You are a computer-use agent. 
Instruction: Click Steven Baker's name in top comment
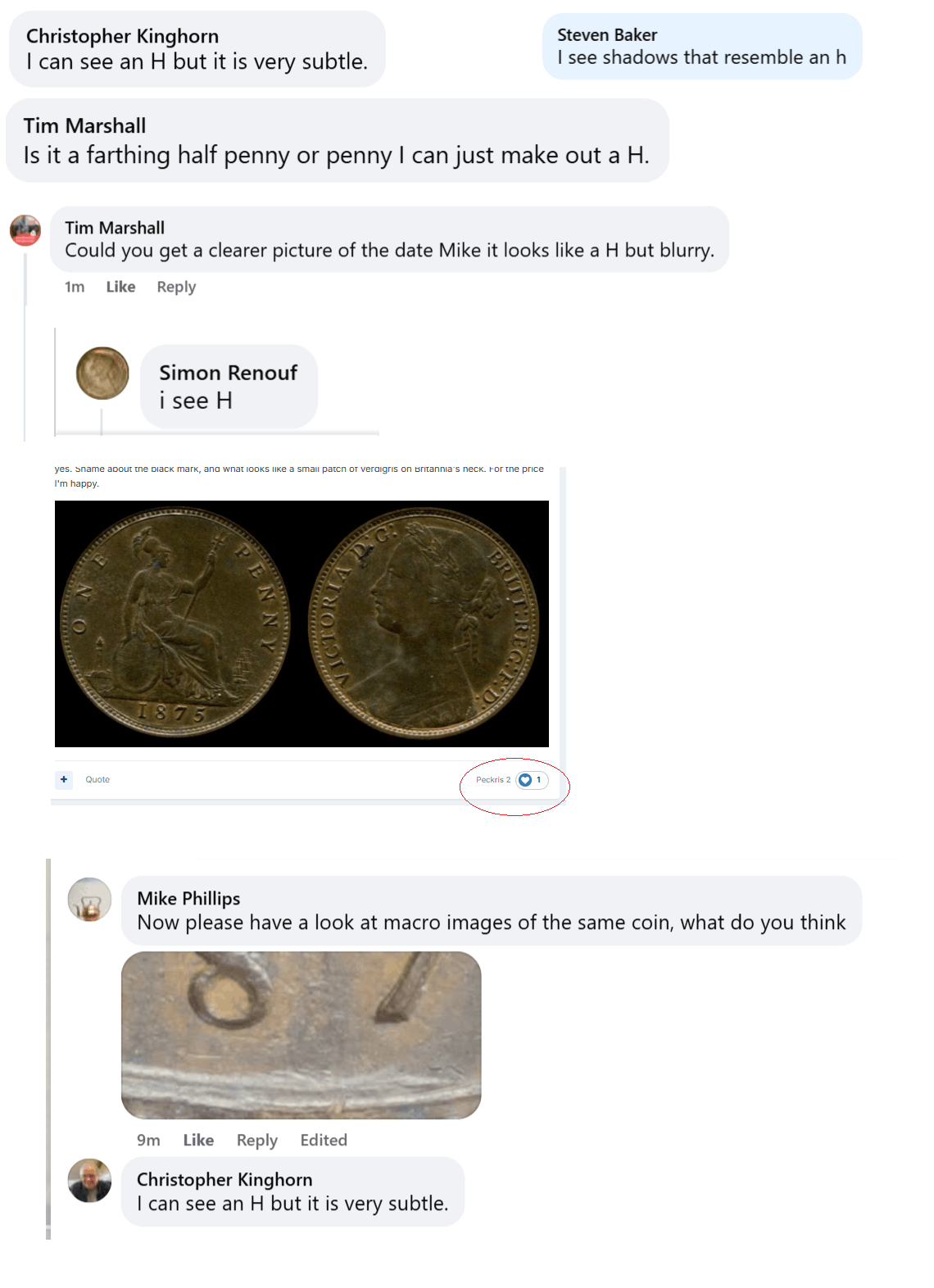607,35
